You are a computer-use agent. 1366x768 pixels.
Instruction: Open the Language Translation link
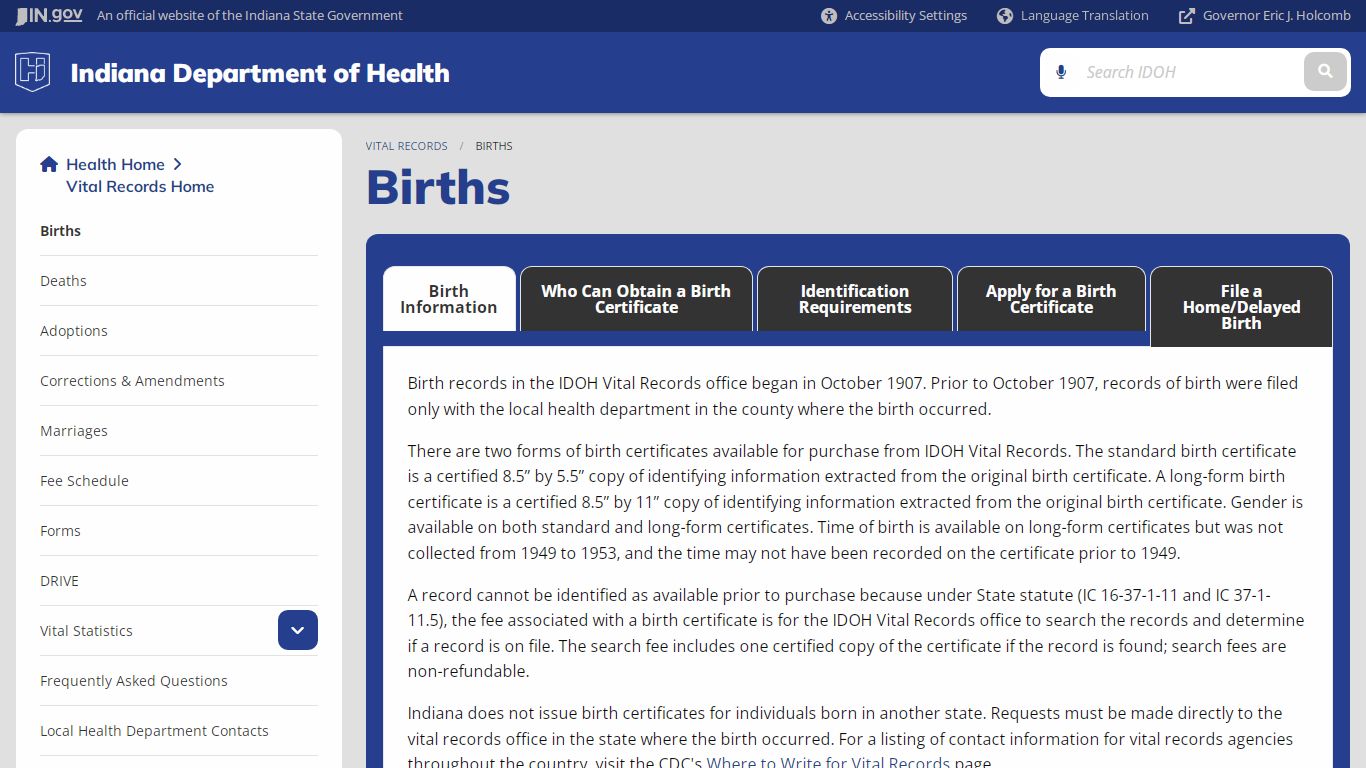[x=1085, y=16]
